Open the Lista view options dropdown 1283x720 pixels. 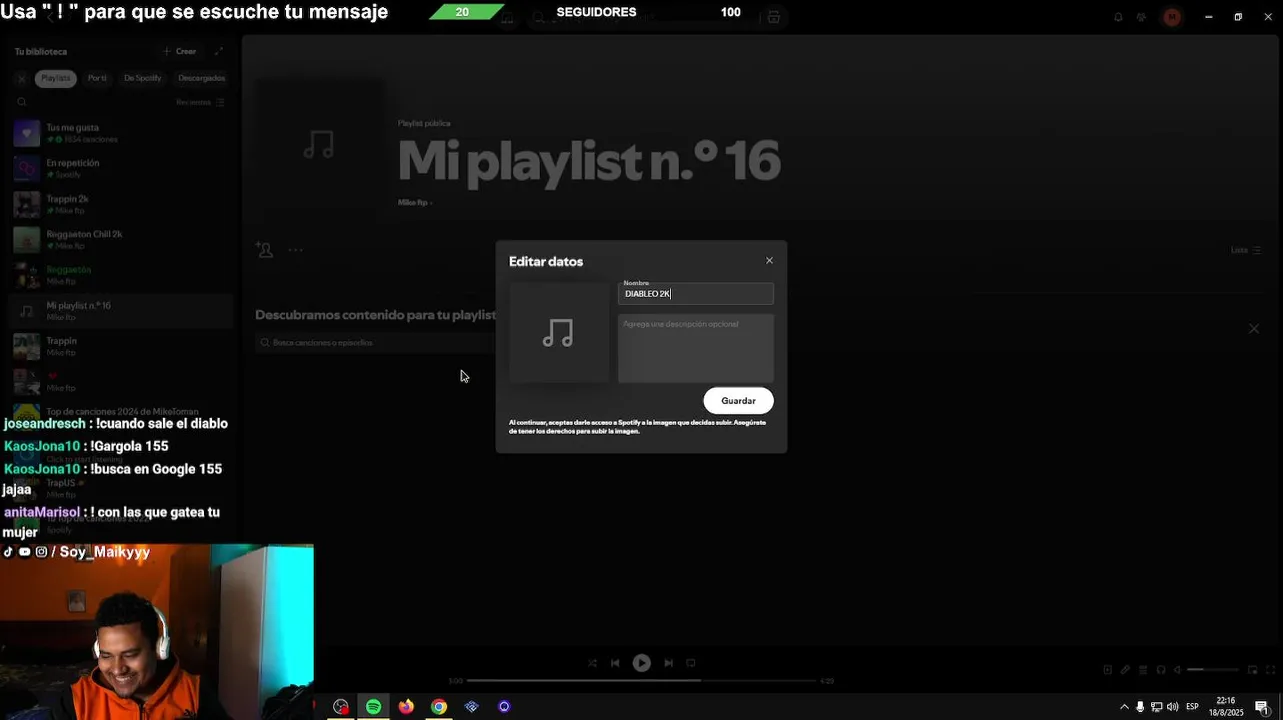[1246, 250]
